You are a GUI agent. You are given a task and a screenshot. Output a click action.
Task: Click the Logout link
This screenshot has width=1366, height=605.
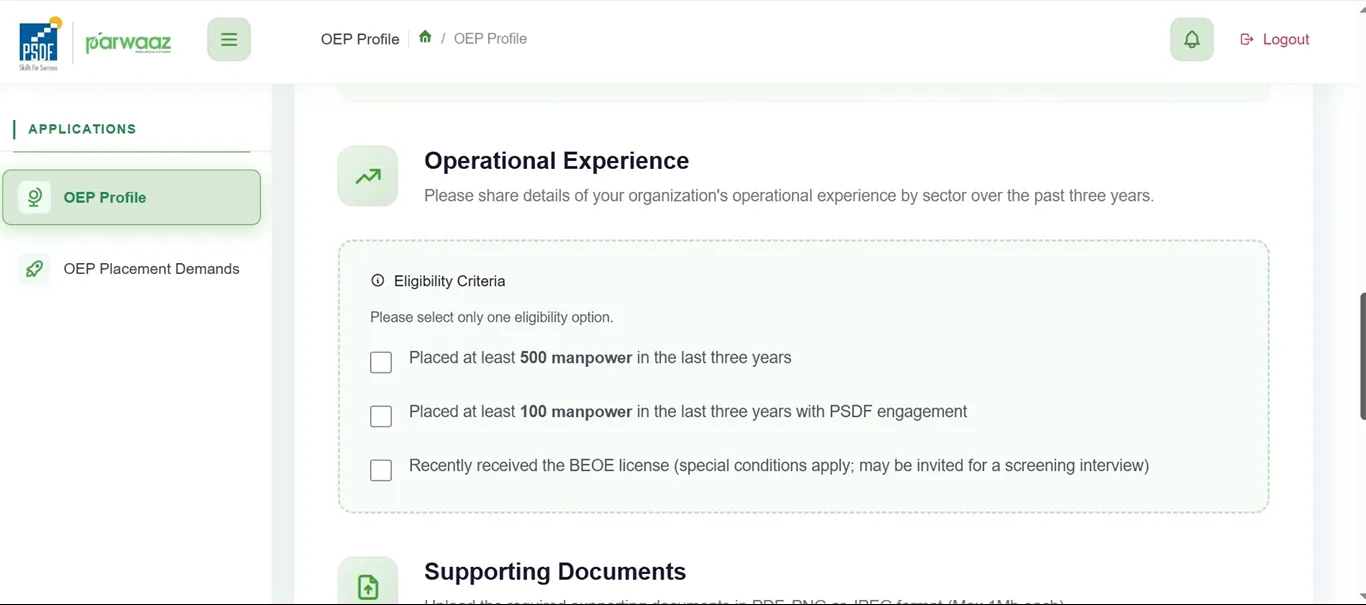coord(1275,39)
